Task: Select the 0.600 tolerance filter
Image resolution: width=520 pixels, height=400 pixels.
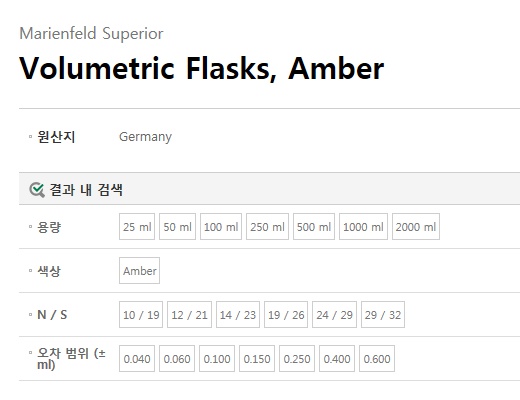Action: coord(377,359)
